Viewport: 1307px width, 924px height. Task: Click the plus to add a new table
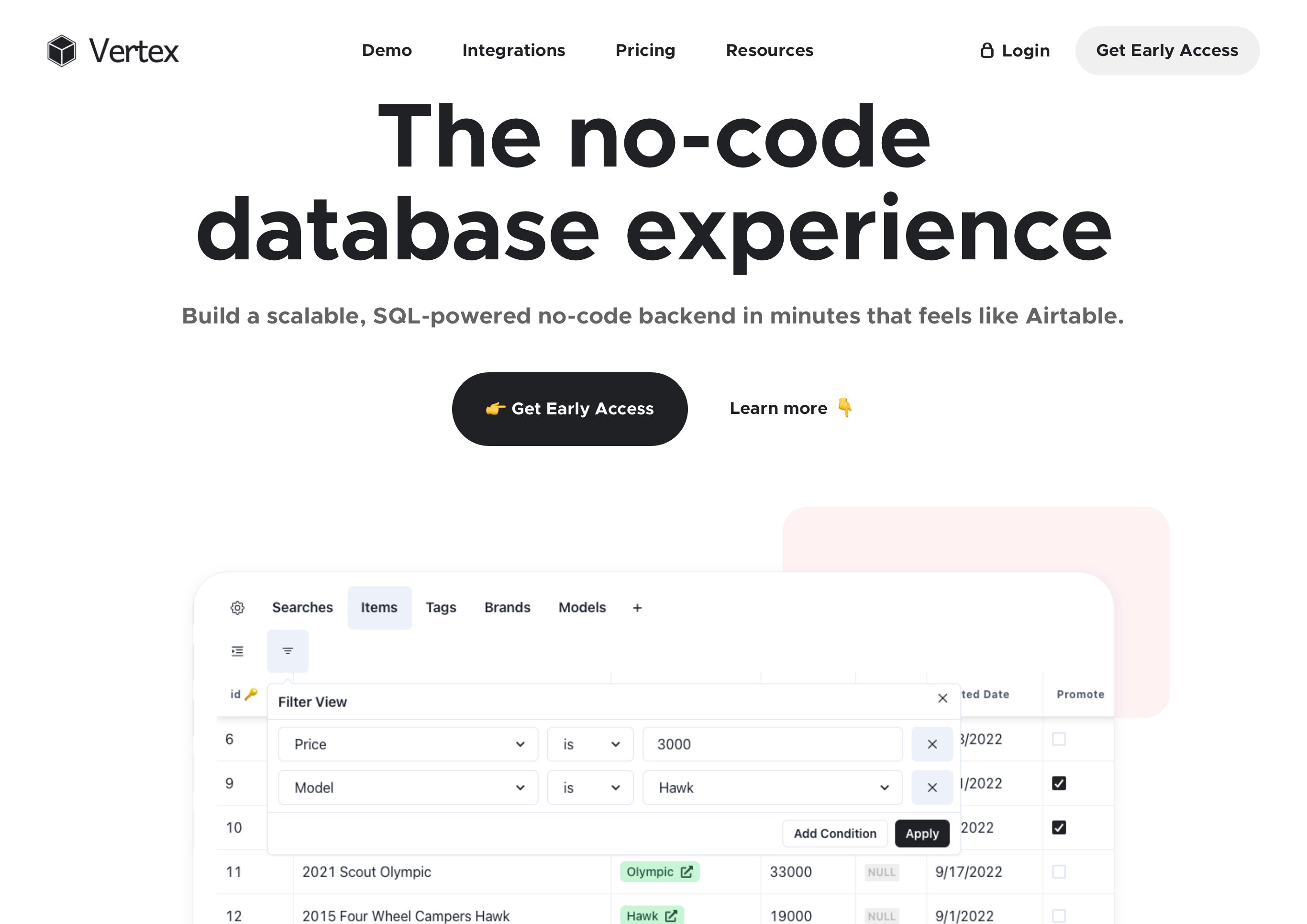coord(637,607)
